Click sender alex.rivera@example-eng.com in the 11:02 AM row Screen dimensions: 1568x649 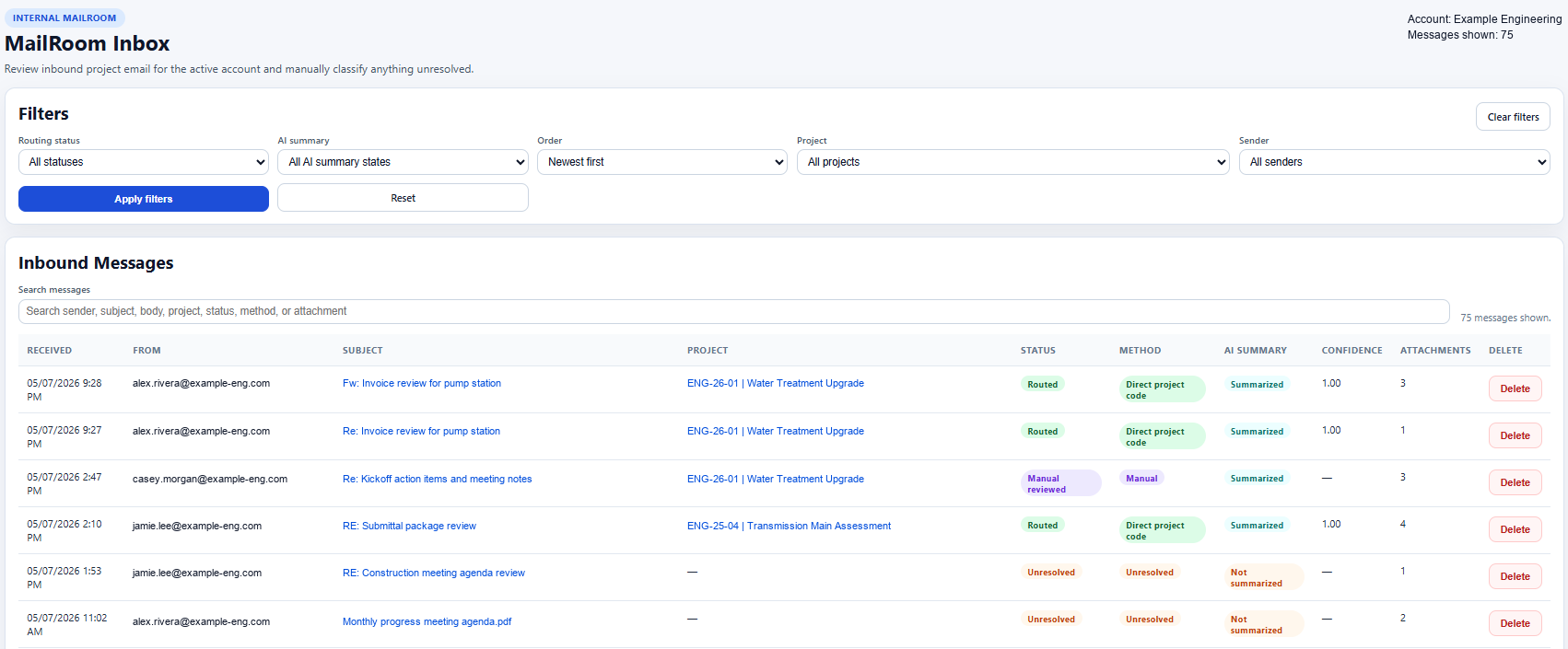pyautogui.click(x=201, y=621)
